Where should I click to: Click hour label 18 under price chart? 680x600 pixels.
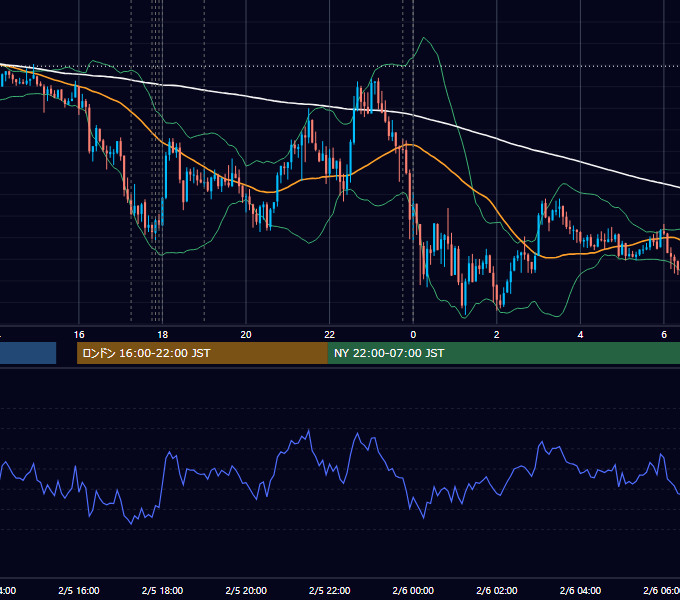click(x=163, y=335)
